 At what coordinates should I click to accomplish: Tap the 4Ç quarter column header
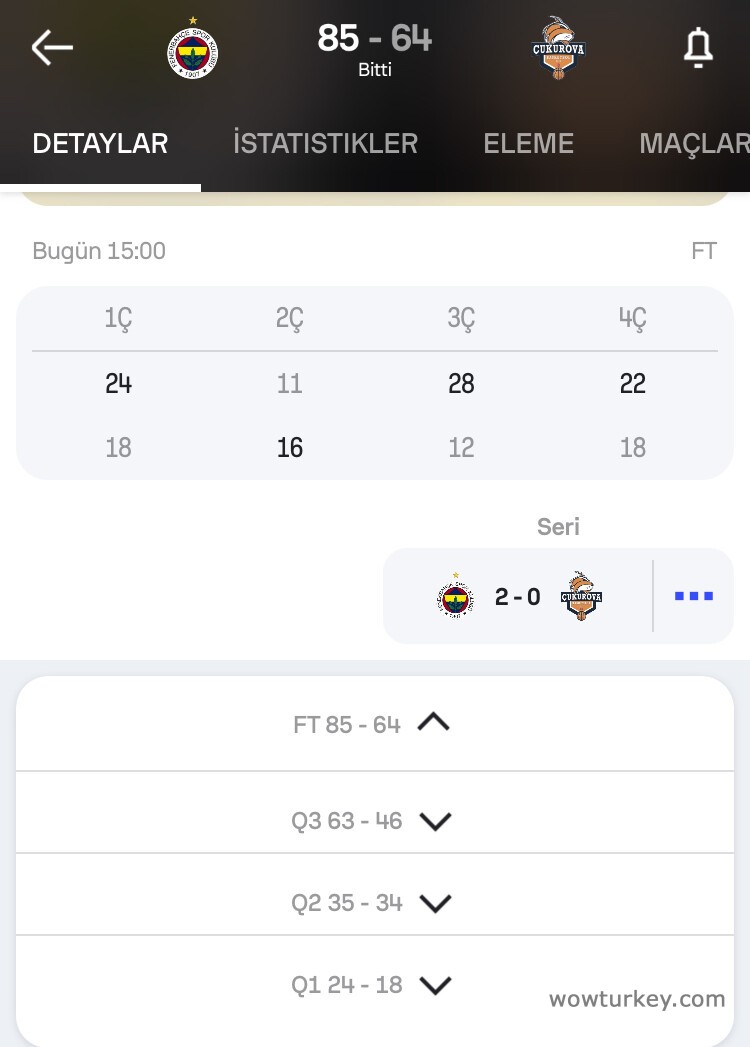[x=632, y=318]
